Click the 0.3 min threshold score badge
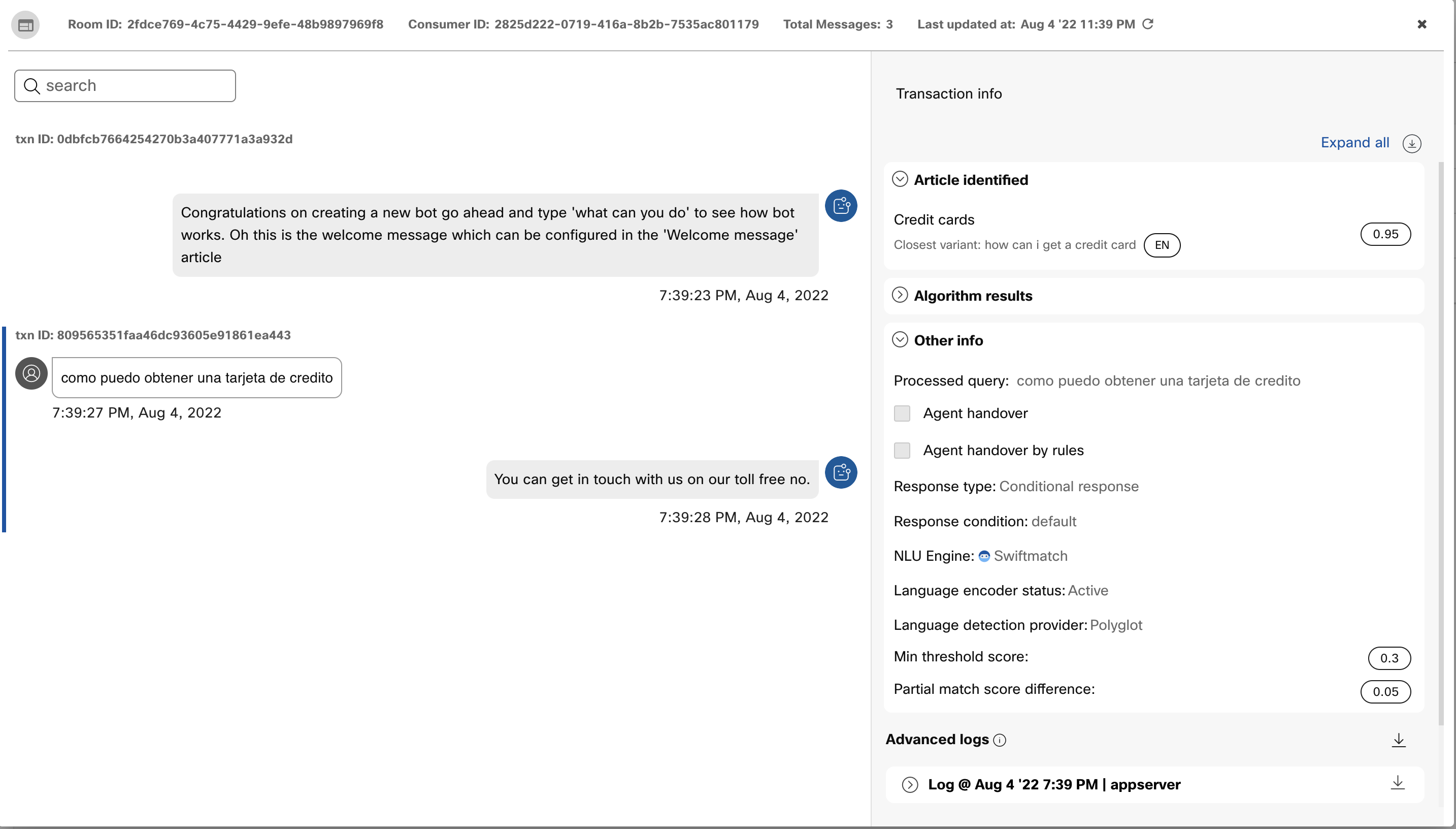1456x829 pixels. point(1389,658)
